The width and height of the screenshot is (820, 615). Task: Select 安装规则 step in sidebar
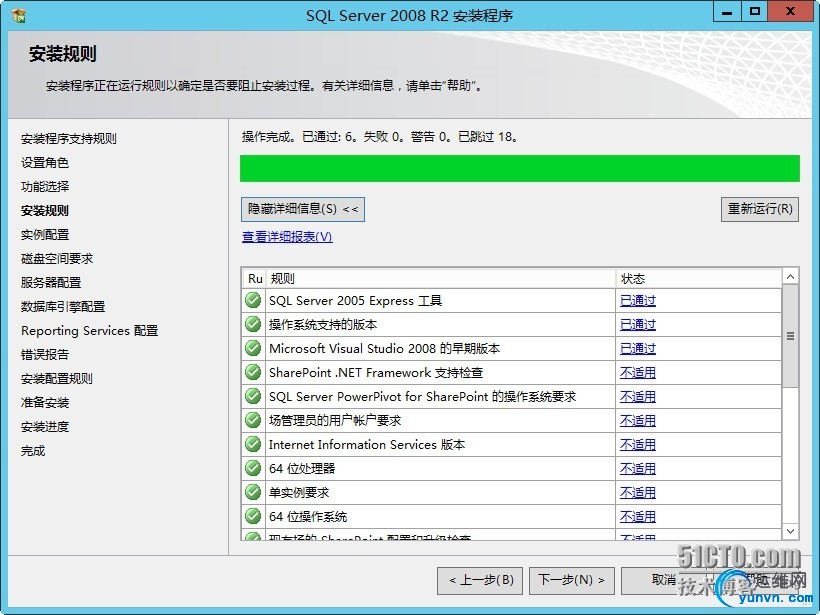click(45, 211)
